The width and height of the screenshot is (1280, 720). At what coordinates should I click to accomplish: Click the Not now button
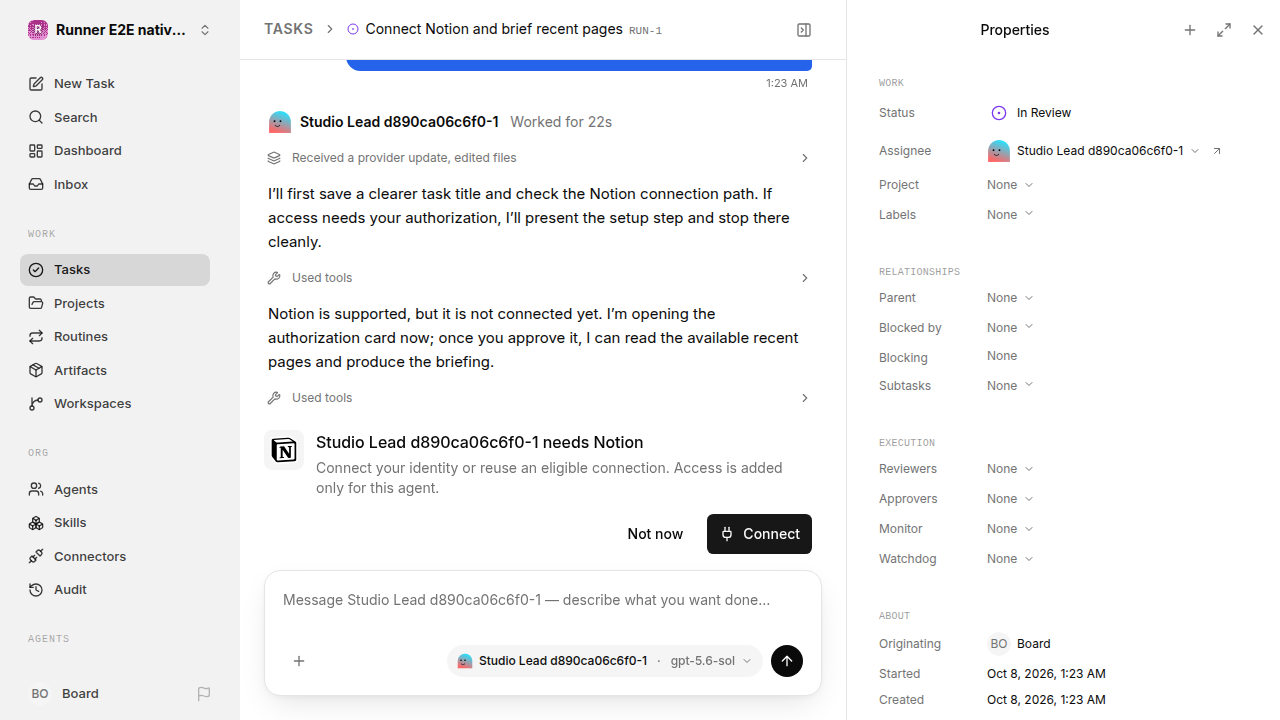point(655,534)
